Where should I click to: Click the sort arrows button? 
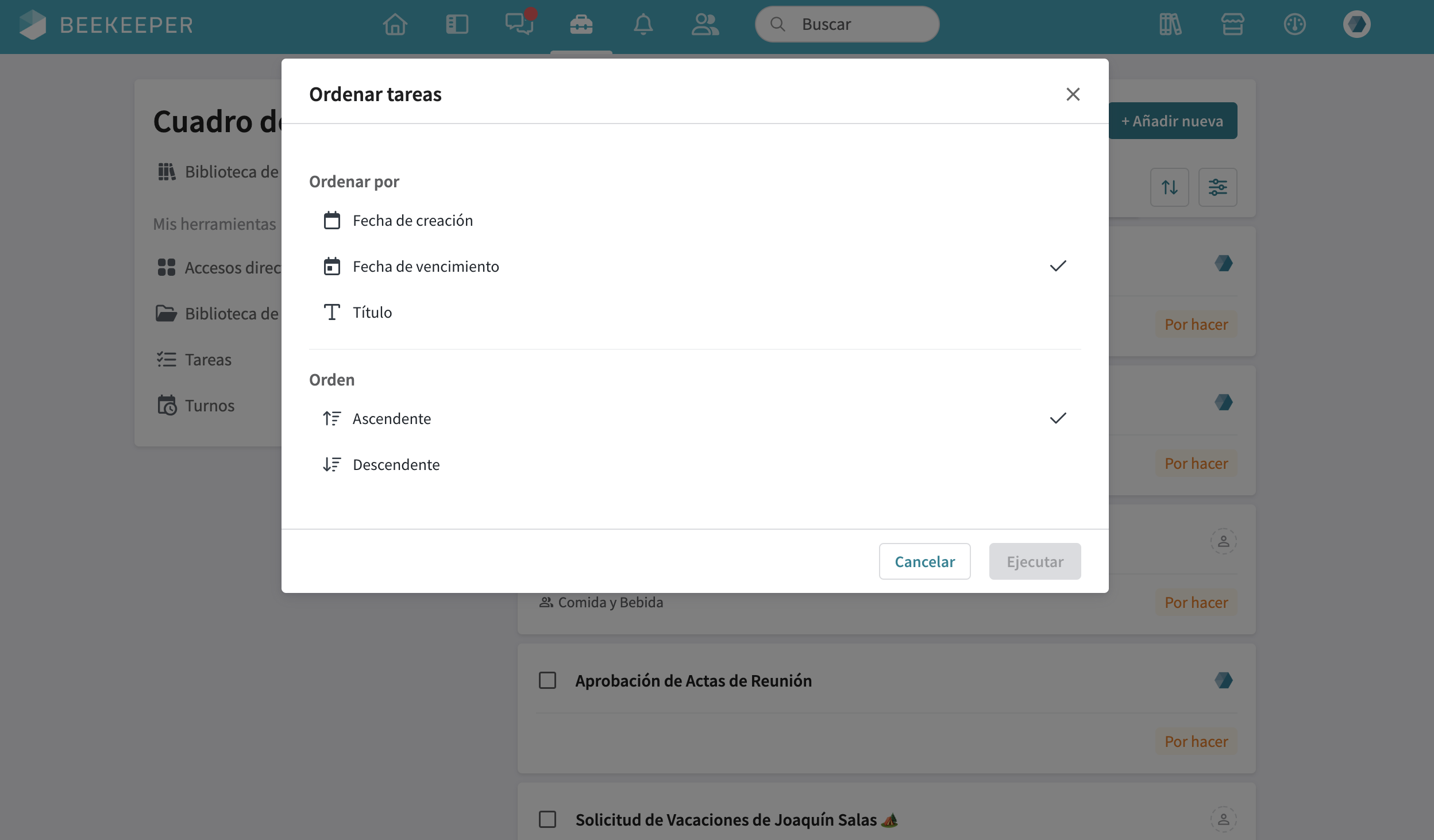tap(1170, 187)
